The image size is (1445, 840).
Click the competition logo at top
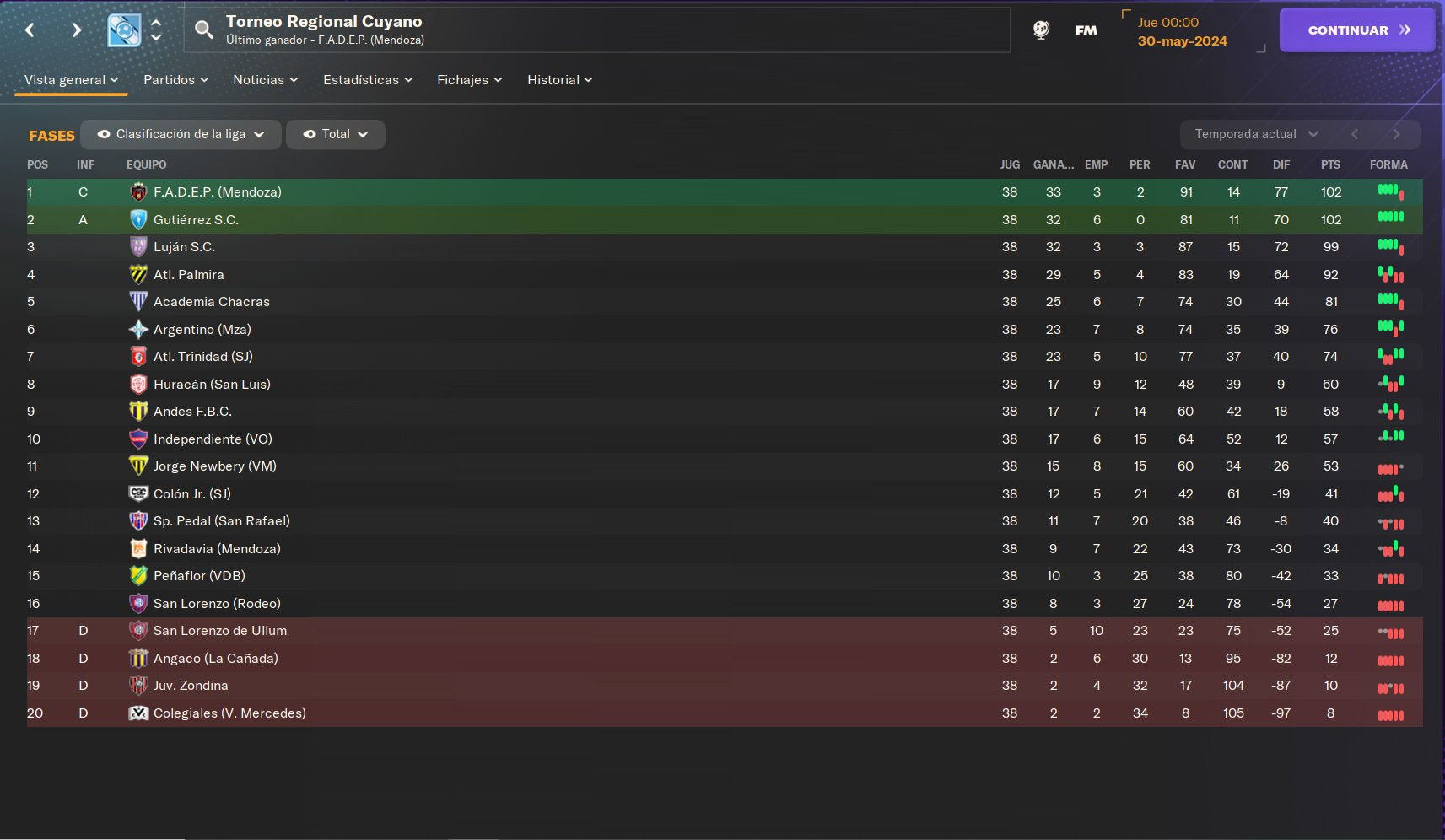pyautogui.click(x=125, y=30)
